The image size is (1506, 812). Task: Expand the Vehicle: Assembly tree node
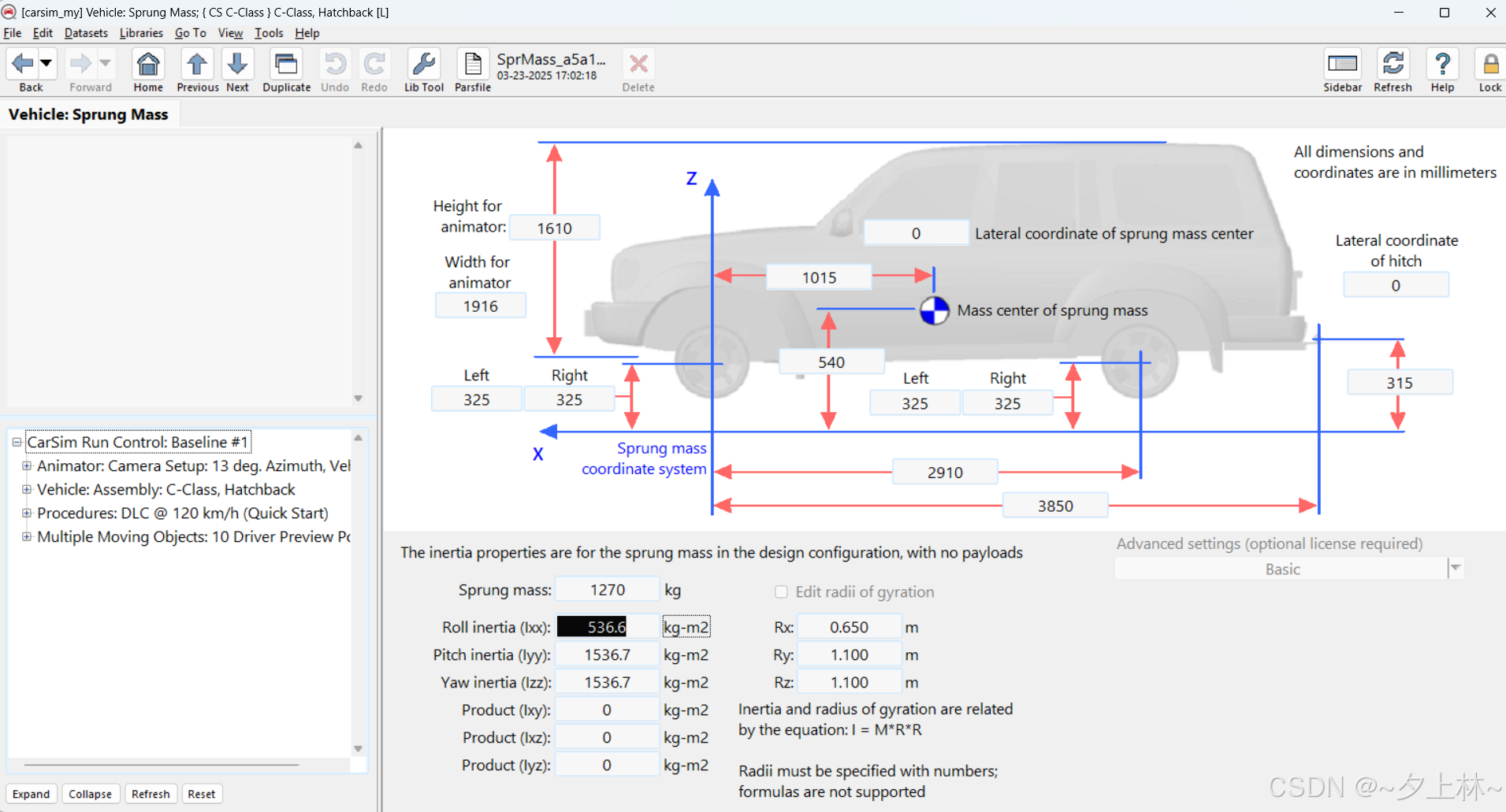point(27,489)
